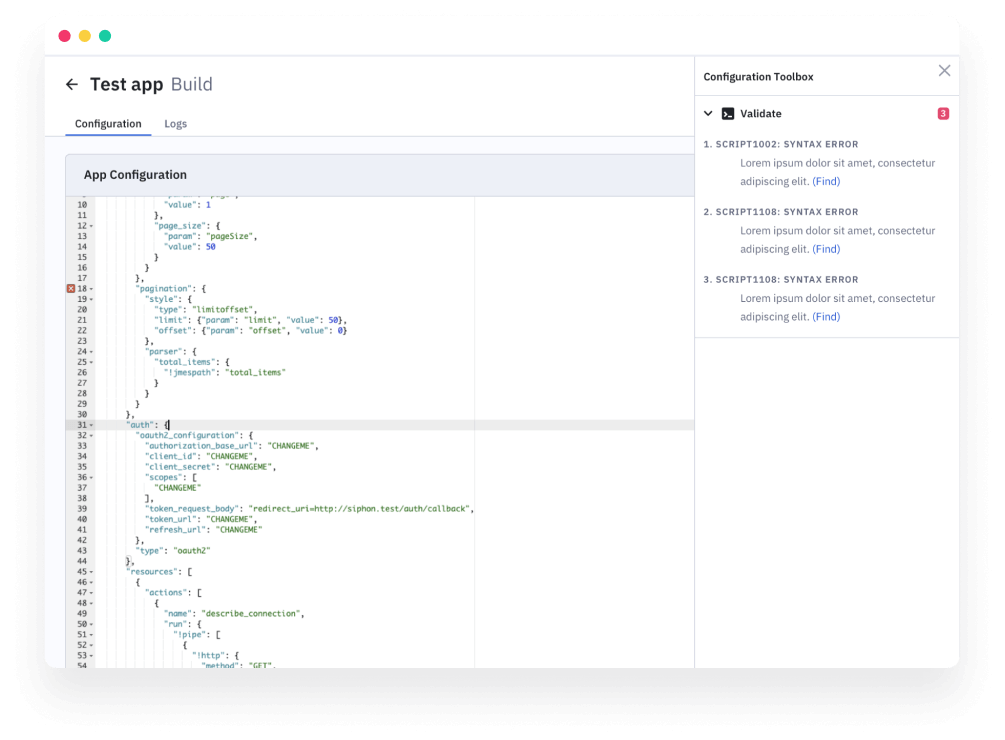Fold line 12 page_size block
The width and height of the screenshot is (1005, 740).
[91, 226]
